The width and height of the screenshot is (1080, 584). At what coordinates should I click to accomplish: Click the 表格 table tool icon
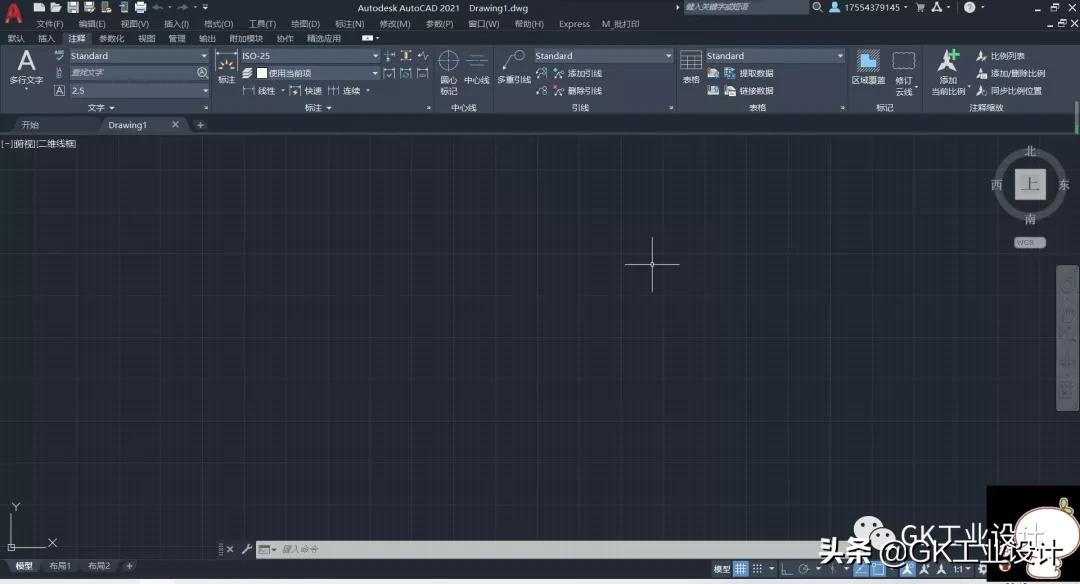[691, 67]
